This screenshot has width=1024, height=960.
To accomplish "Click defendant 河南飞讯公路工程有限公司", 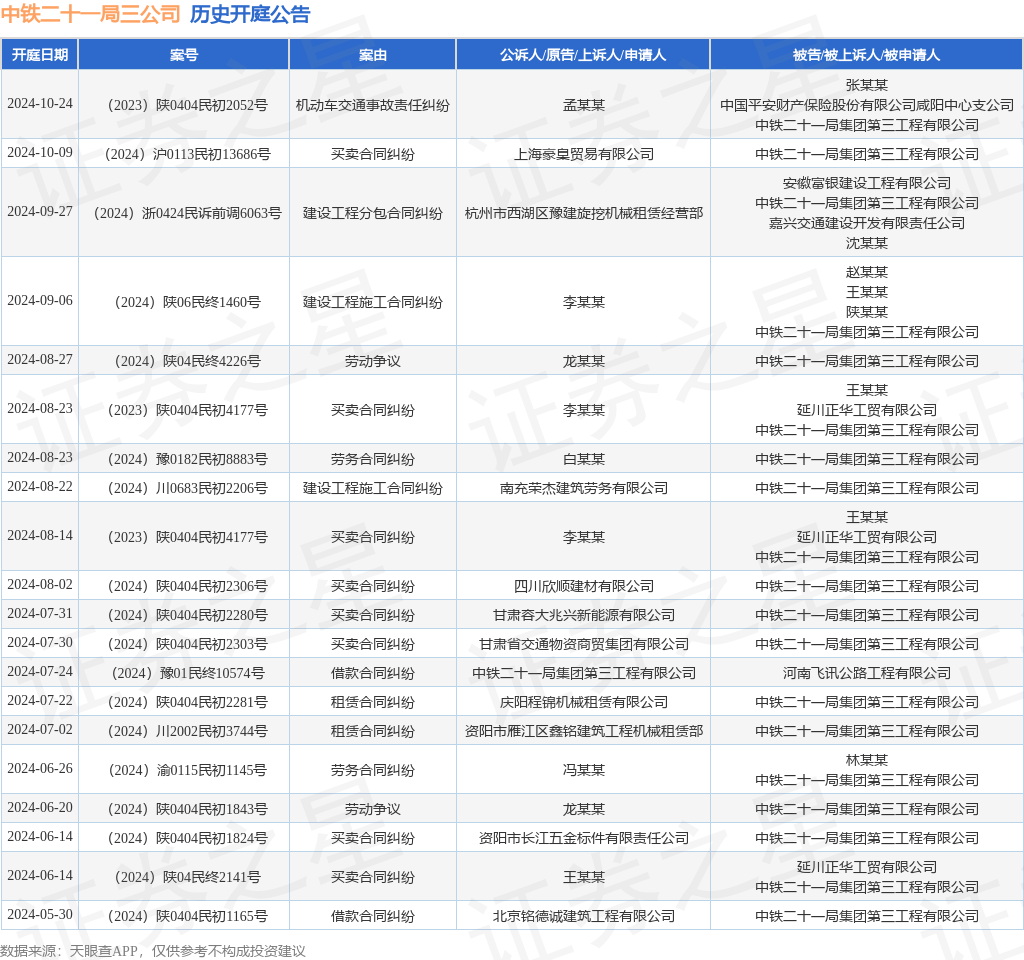I will (x=867, y=673).
